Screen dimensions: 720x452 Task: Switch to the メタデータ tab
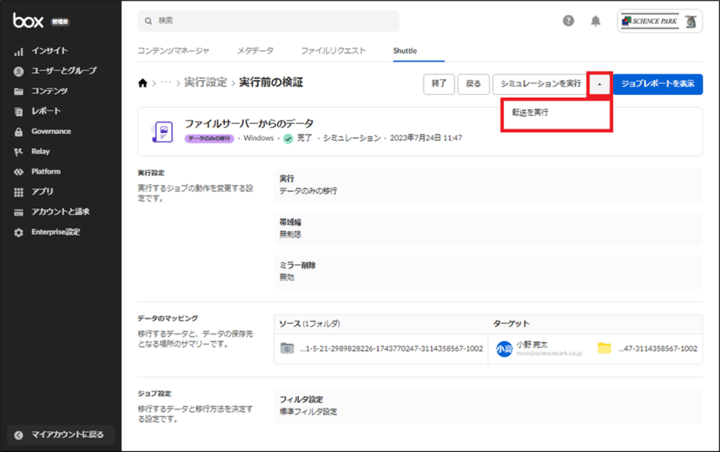[x=255, y=50]
